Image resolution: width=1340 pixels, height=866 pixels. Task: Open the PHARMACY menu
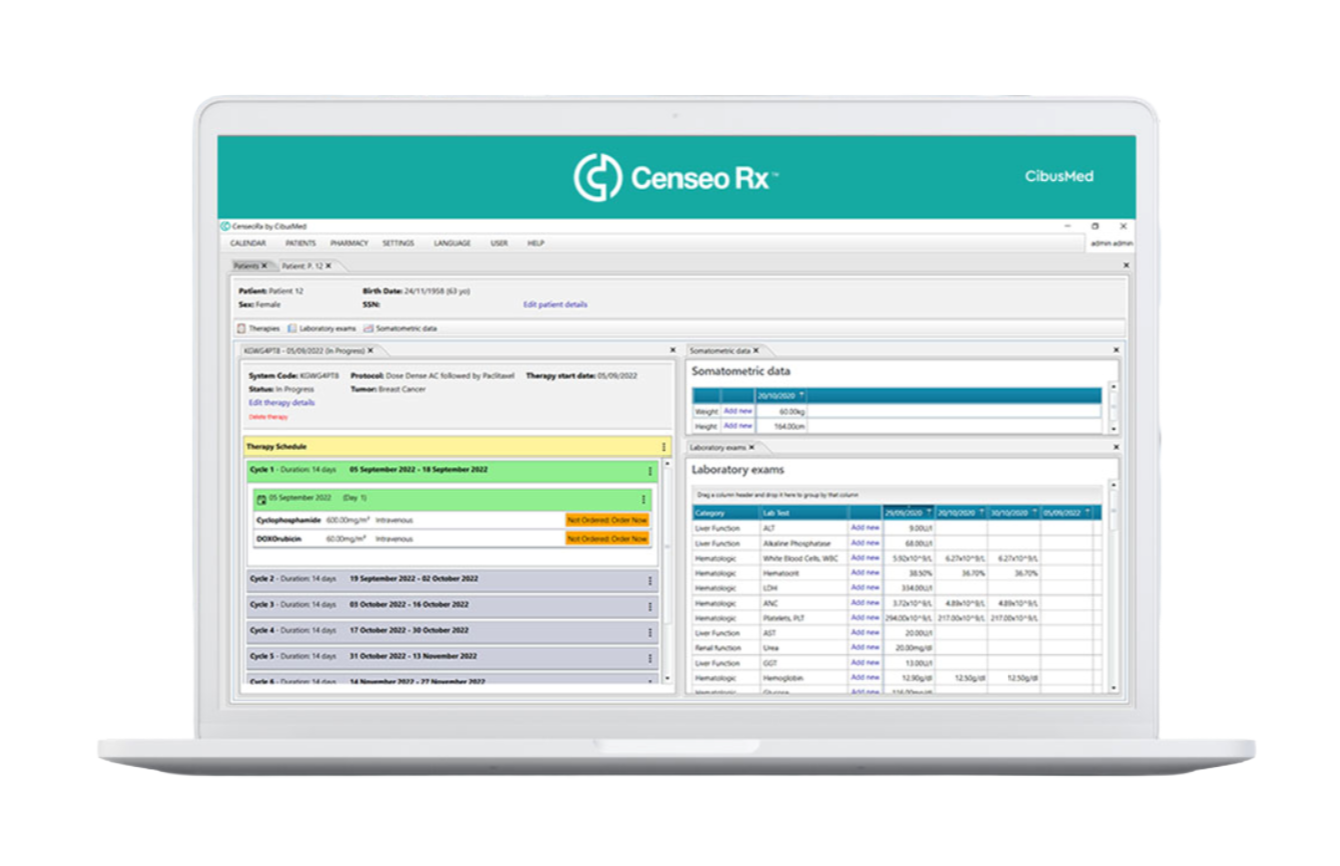(349, 243)
